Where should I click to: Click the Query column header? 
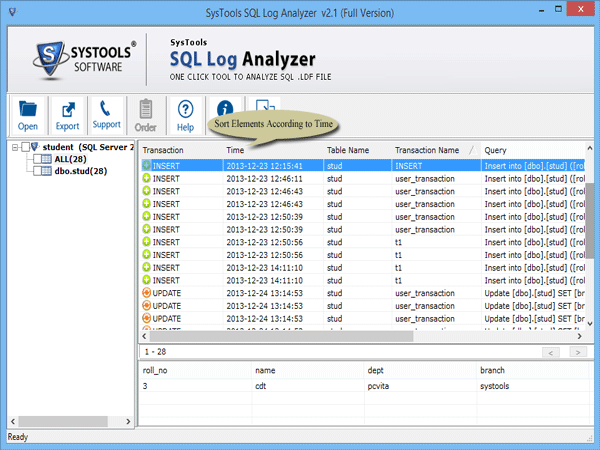[495, 150]
